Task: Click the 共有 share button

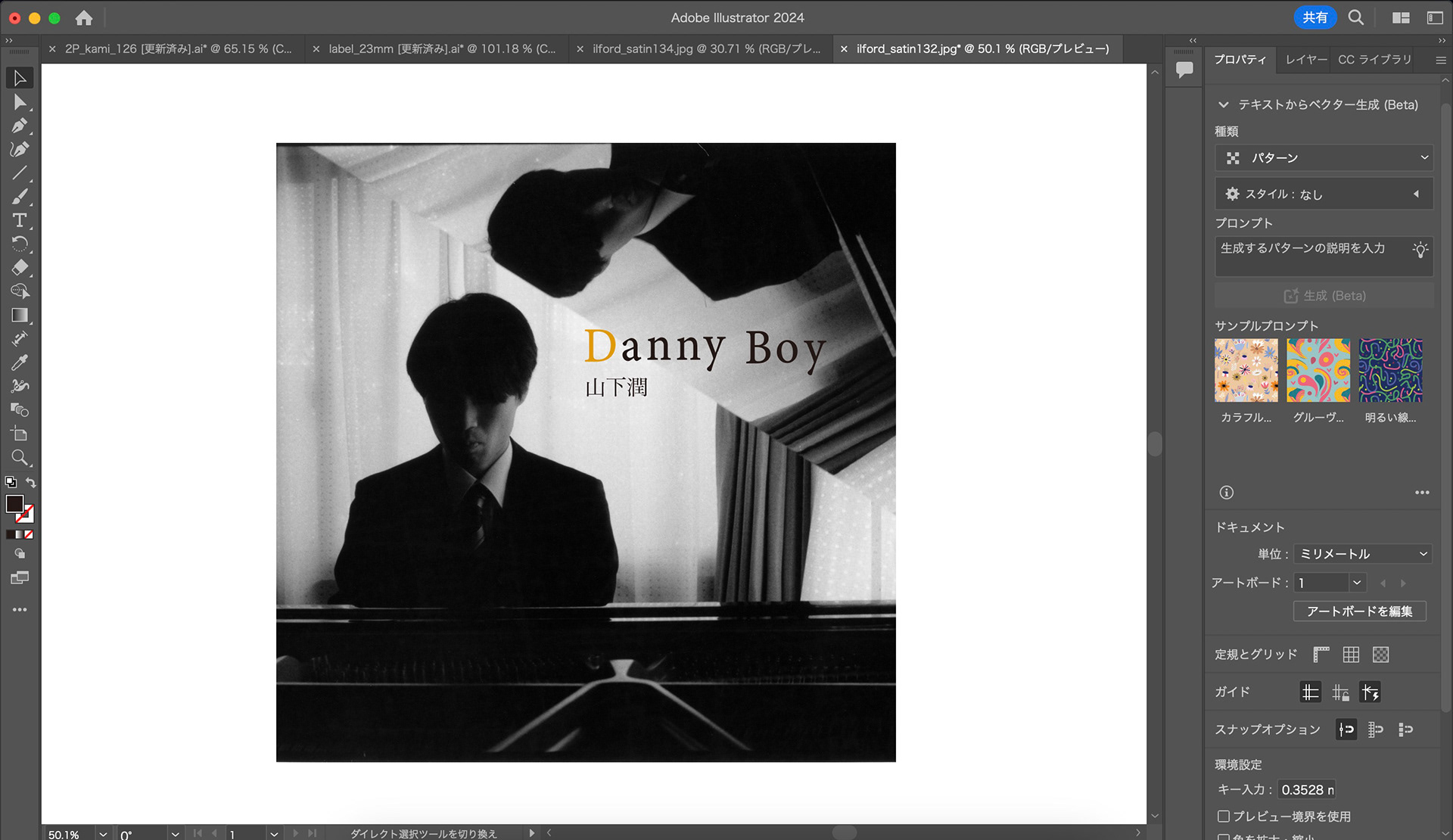Action: (x=1315, y=17)
